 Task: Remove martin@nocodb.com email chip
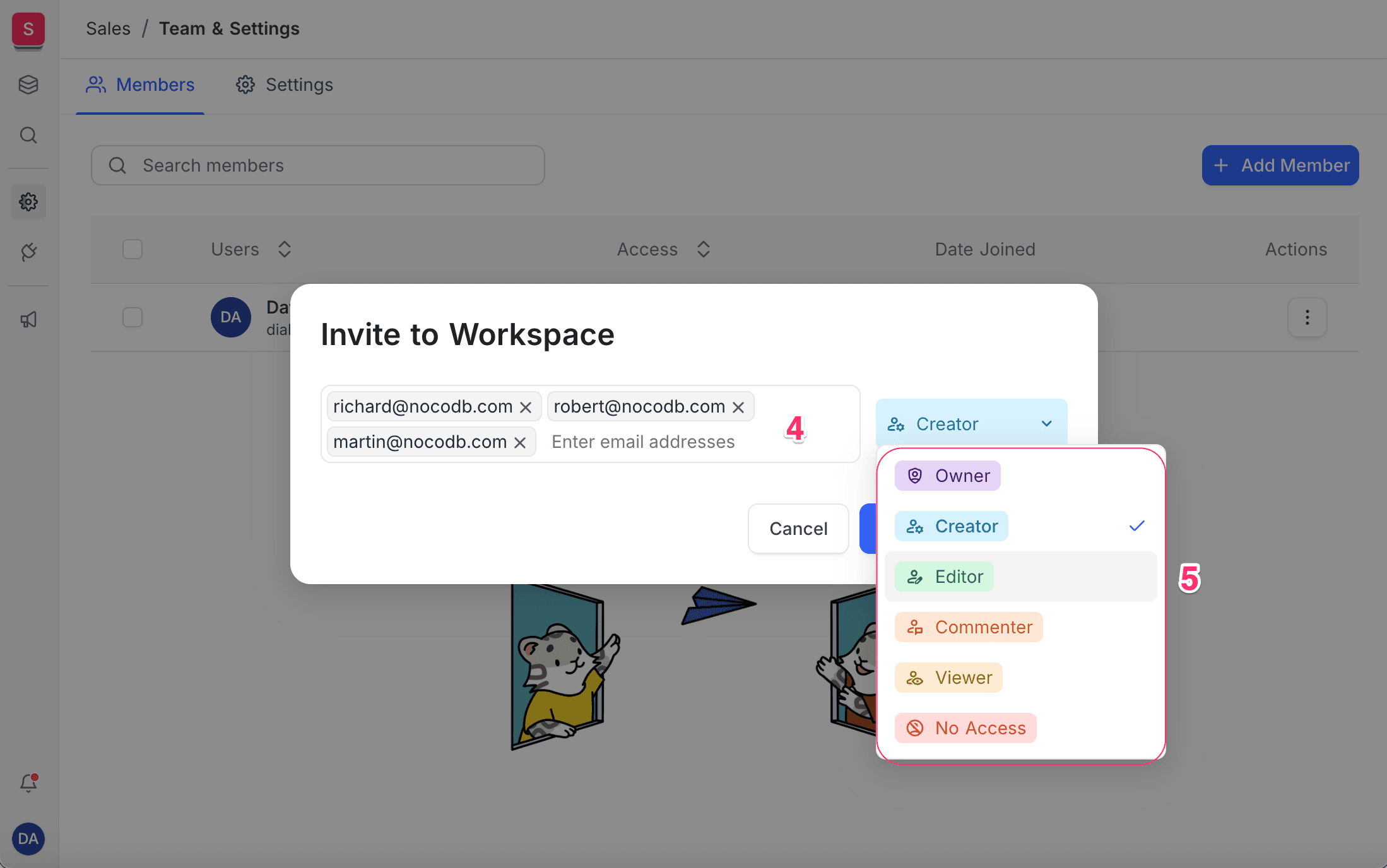pyautogui.click(x=520, y=443)
